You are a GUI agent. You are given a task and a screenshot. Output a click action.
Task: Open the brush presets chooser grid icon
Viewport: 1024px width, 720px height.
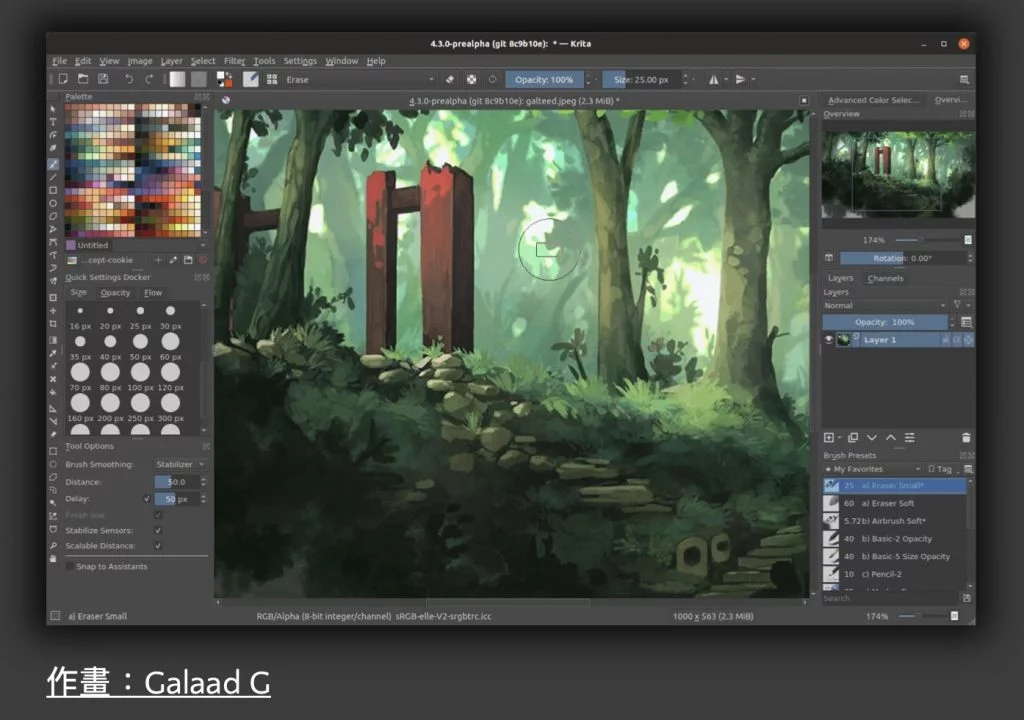coord(271,79)
